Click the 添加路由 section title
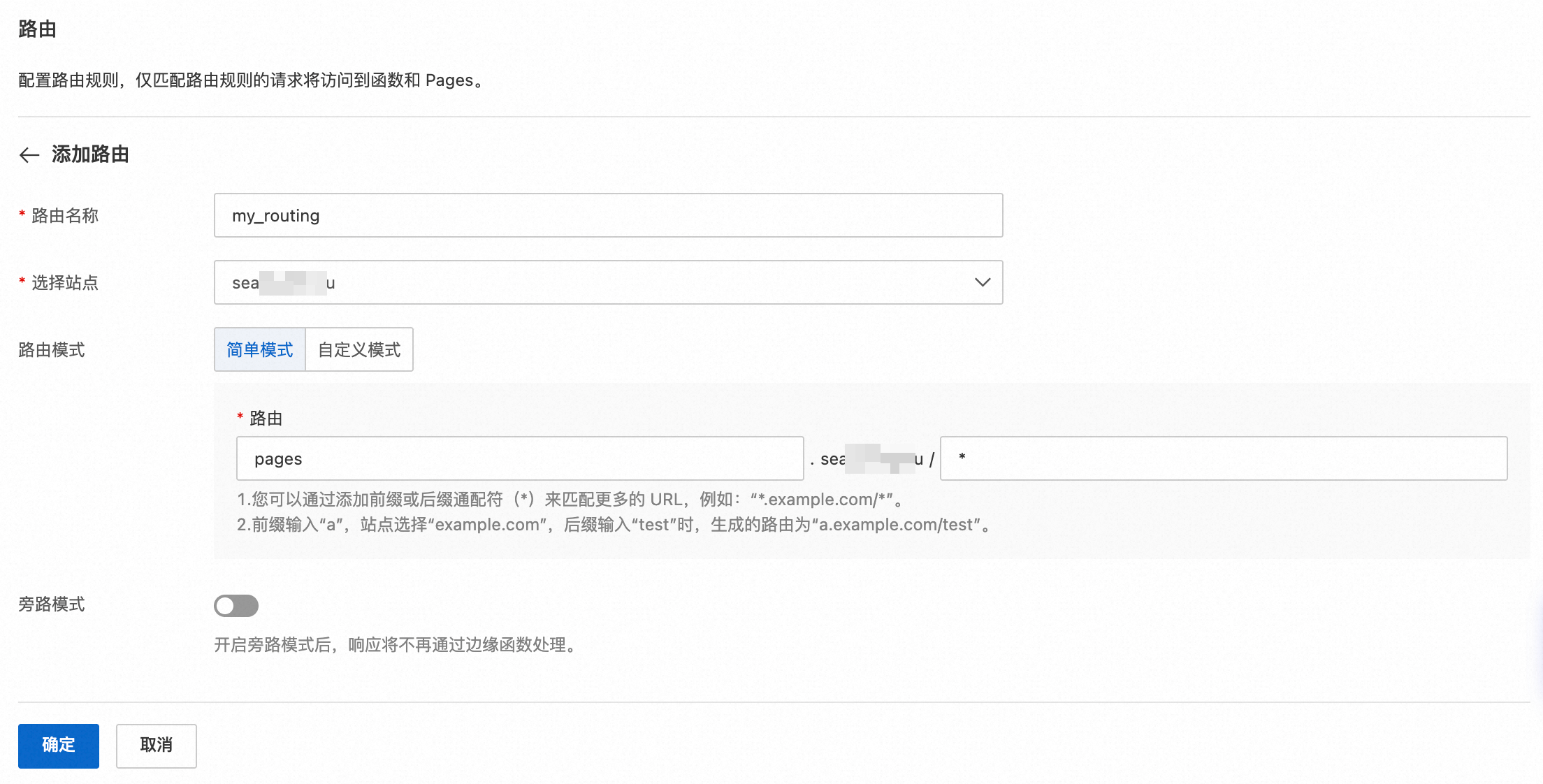Image resolution: width=1543 pixels, height=784 pixels. pyautogui.click(x=90, y=154)
